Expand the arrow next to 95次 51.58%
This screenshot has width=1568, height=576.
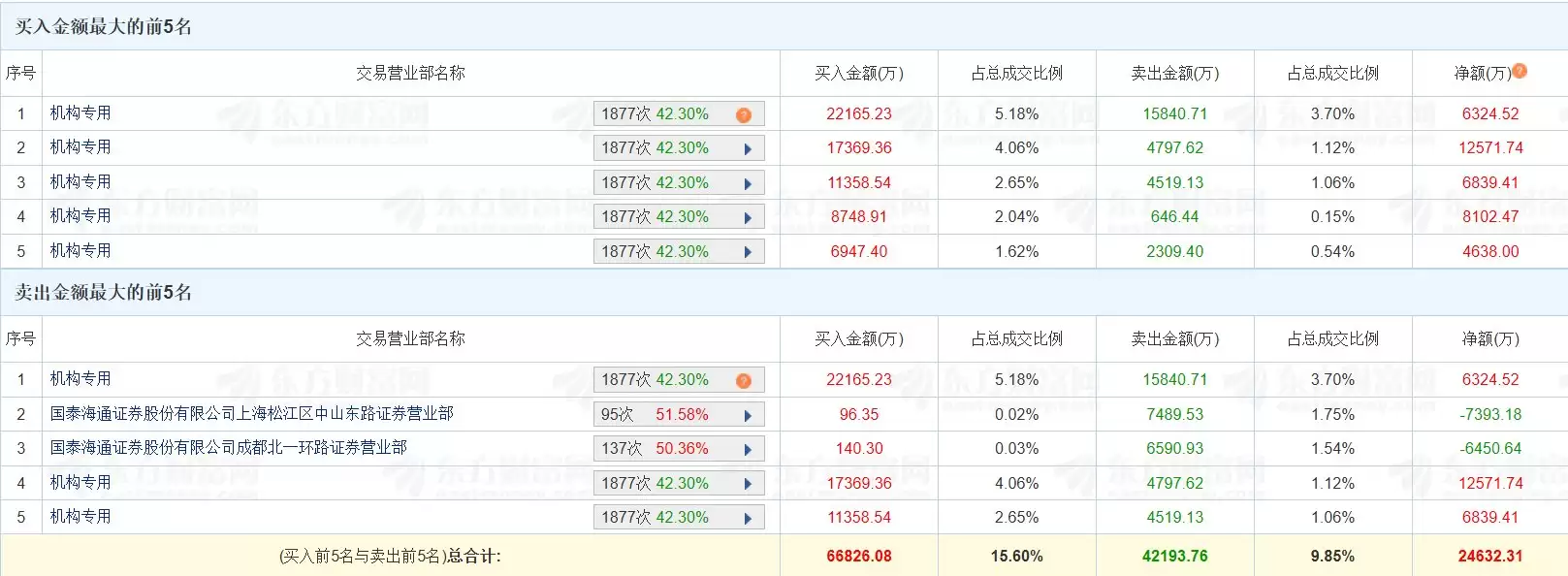point(748,415)
